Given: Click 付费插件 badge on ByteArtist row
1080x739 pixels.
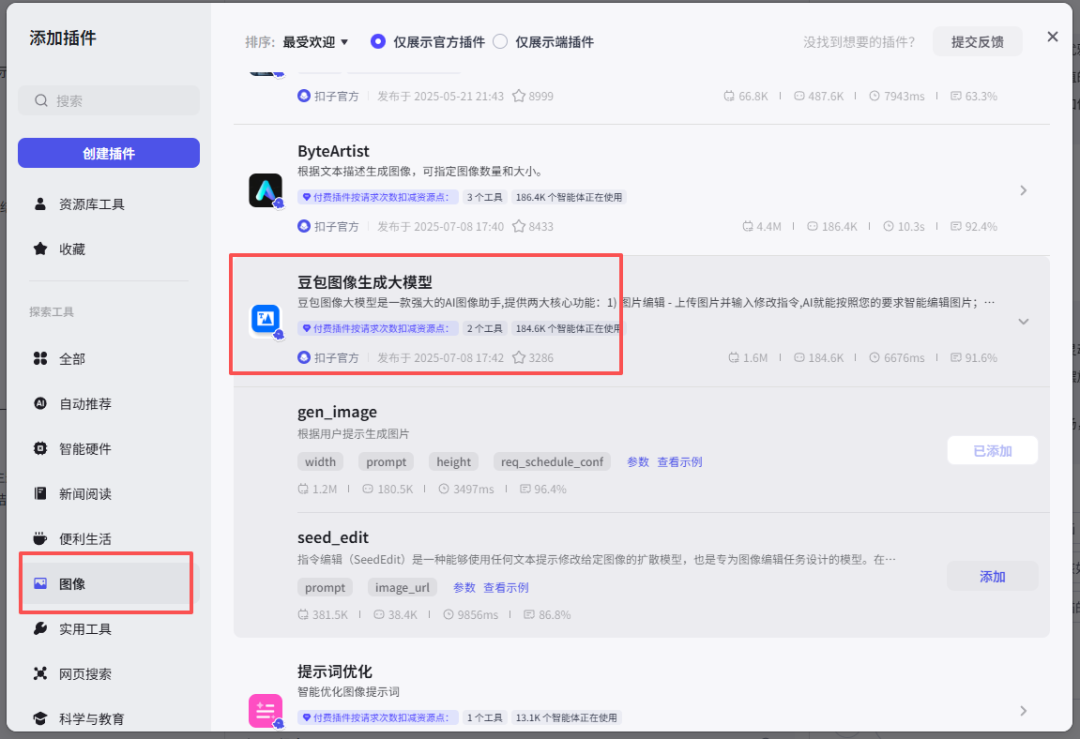Looking at the screenshot, I should tap(378, 197).
